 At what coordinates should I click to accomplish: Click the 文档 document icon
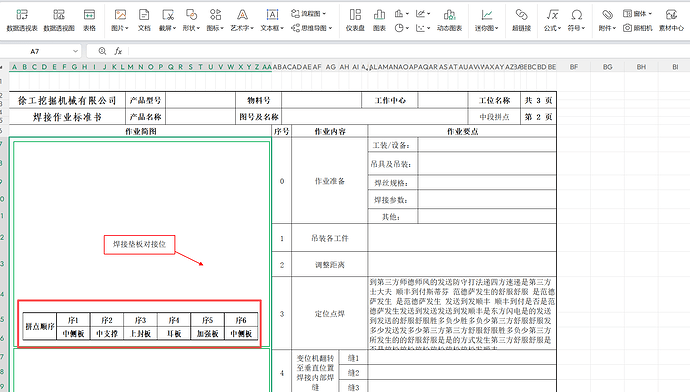click(x=144, y=20)
